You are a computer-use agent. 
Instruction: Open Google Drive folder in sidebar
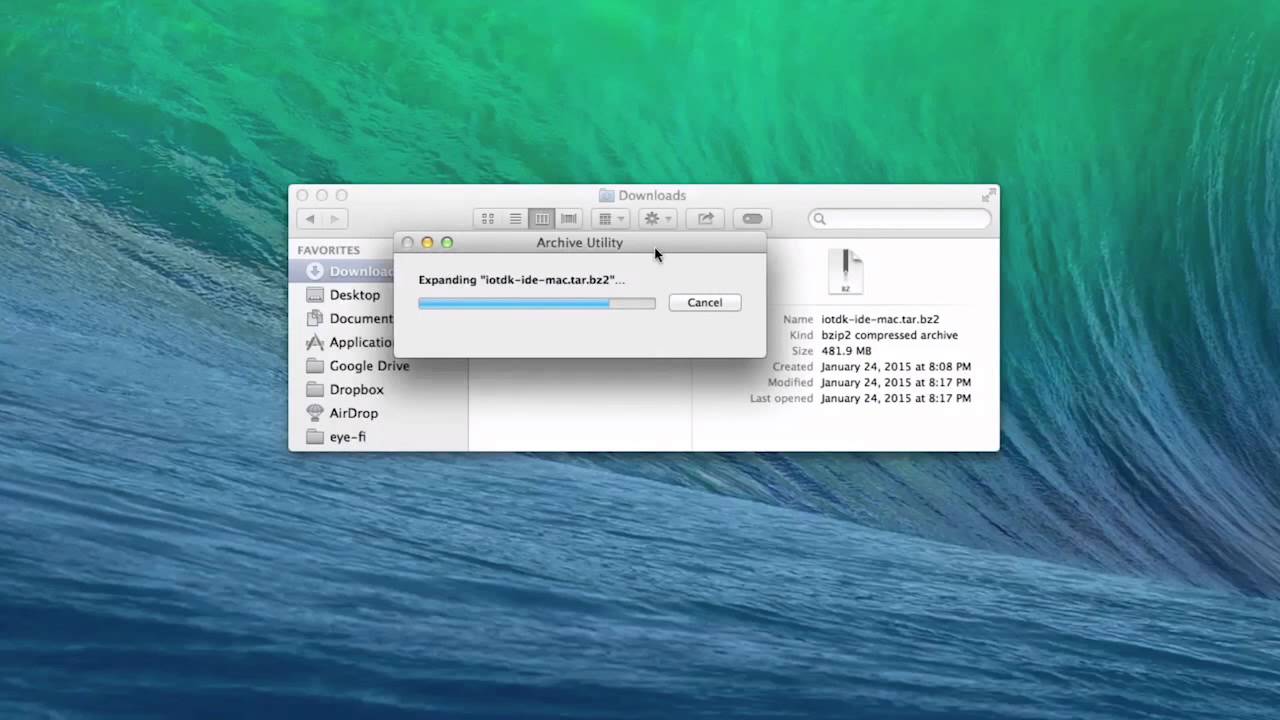358,366
